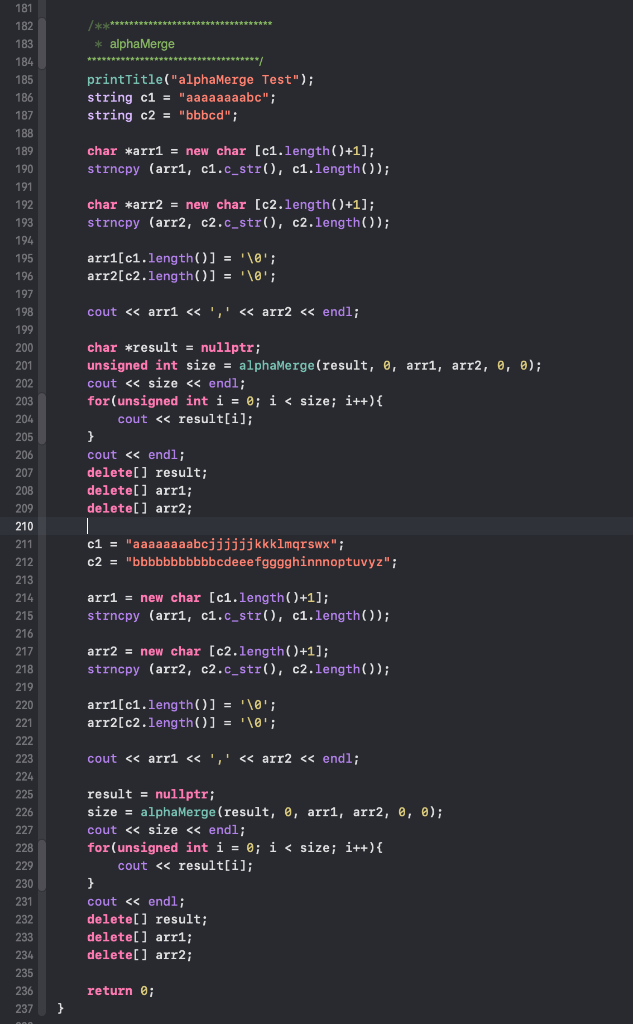
Task: Click the closing brace on line 237
Action: pos(61,1009)
